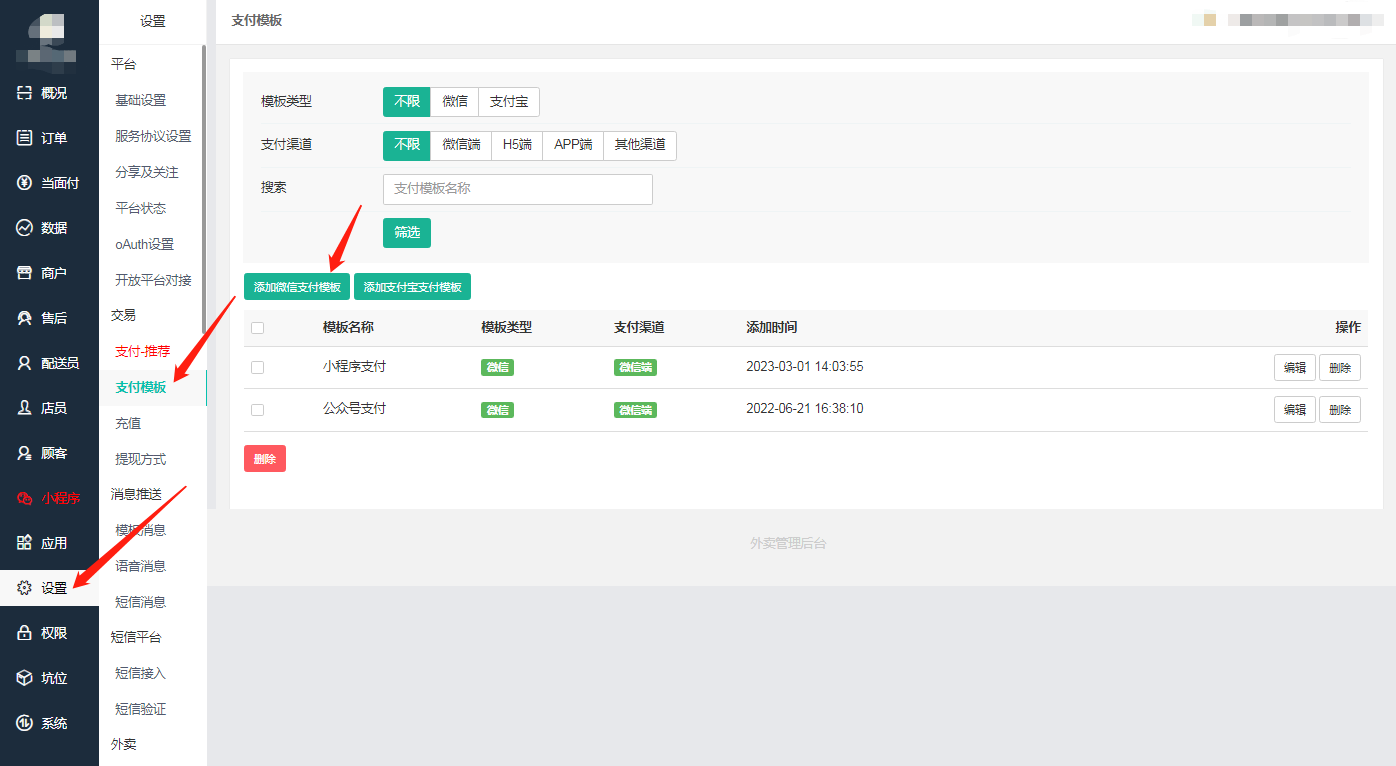Open the 权限 lock icon
The height and width of the screenshot is (766, 1396).
click(x=25, y=633)
